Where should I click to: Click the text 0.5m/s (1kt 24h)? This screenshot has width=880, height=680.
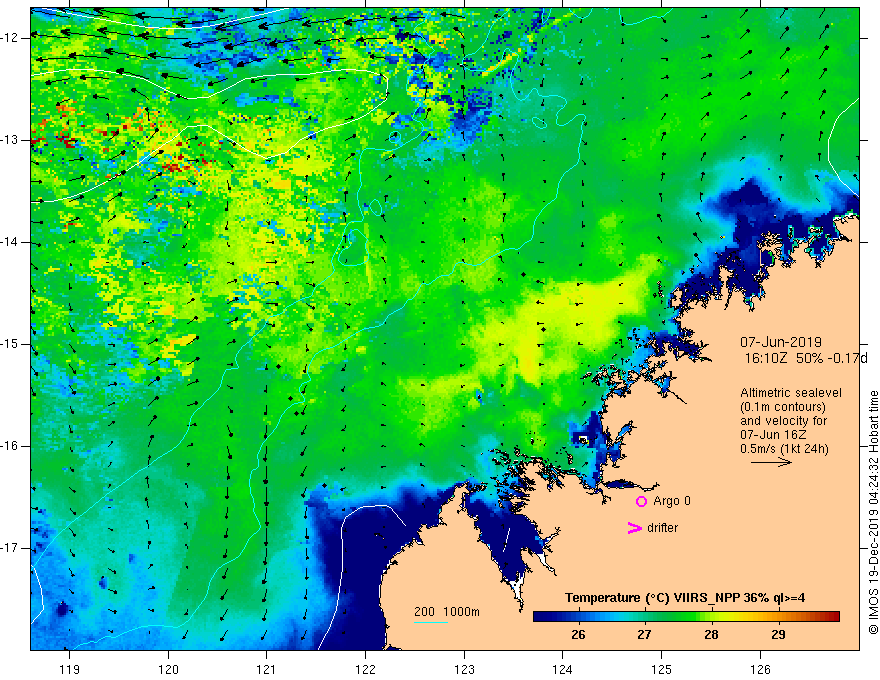point(784,449)
